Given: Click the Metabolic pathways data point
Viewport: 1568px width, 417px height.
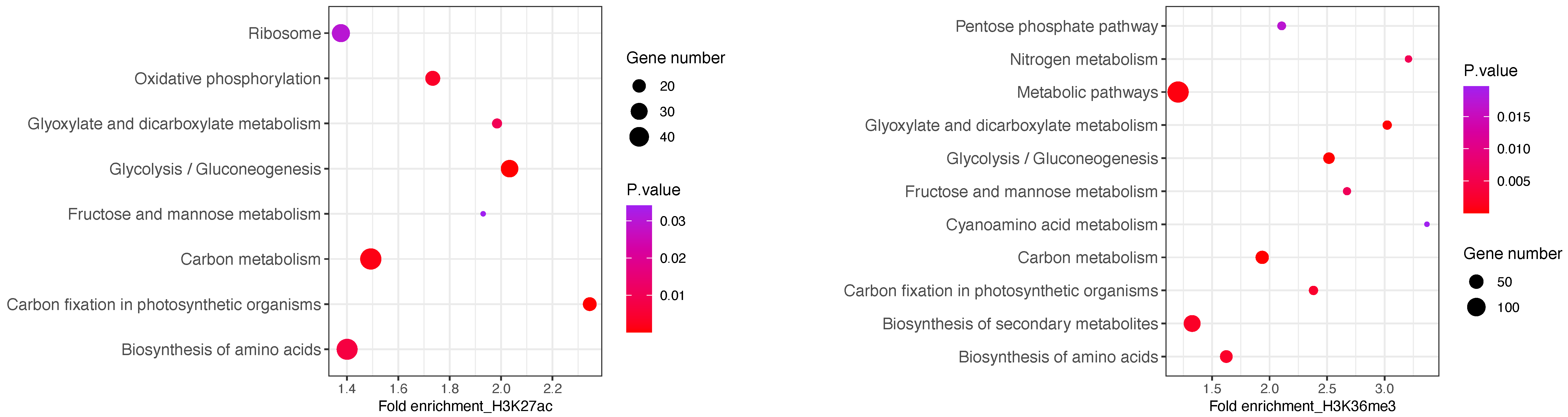Looking at the screenshot, I should pos(1178,92).
